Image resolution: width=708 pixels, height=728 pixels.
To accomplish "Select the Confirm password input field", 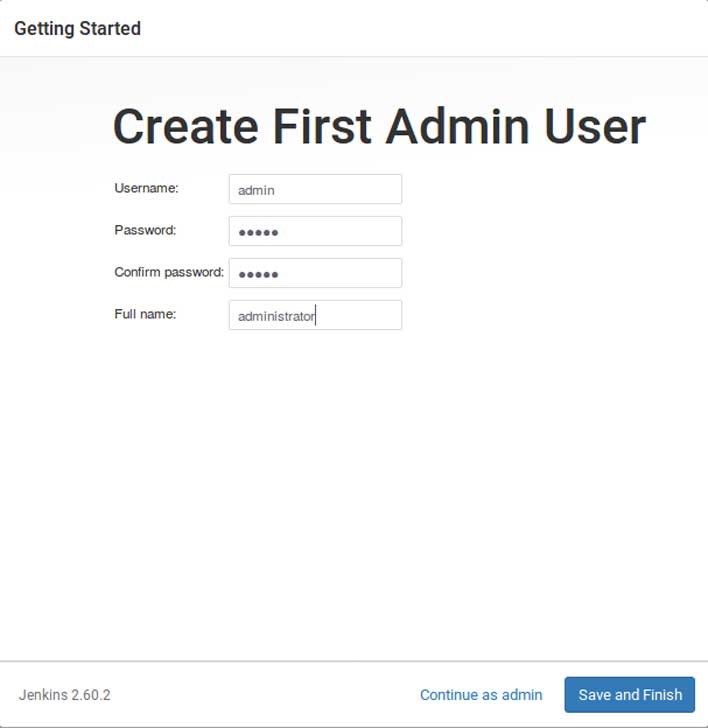I will 315,274.
